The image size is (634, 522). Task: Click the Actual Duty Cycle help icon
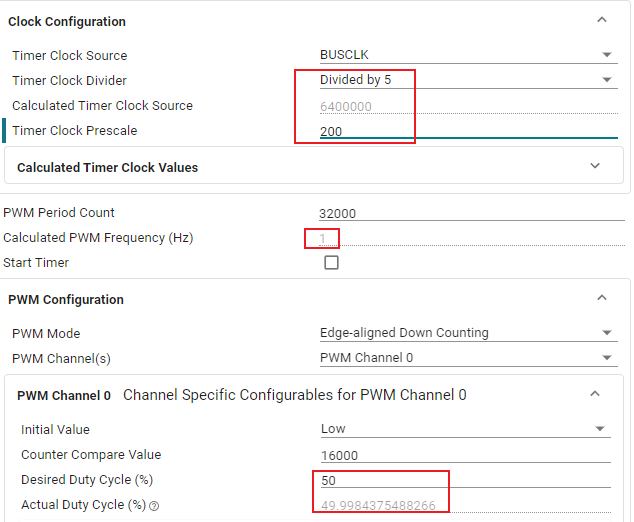pyautogui.click(x=154, y=506)
